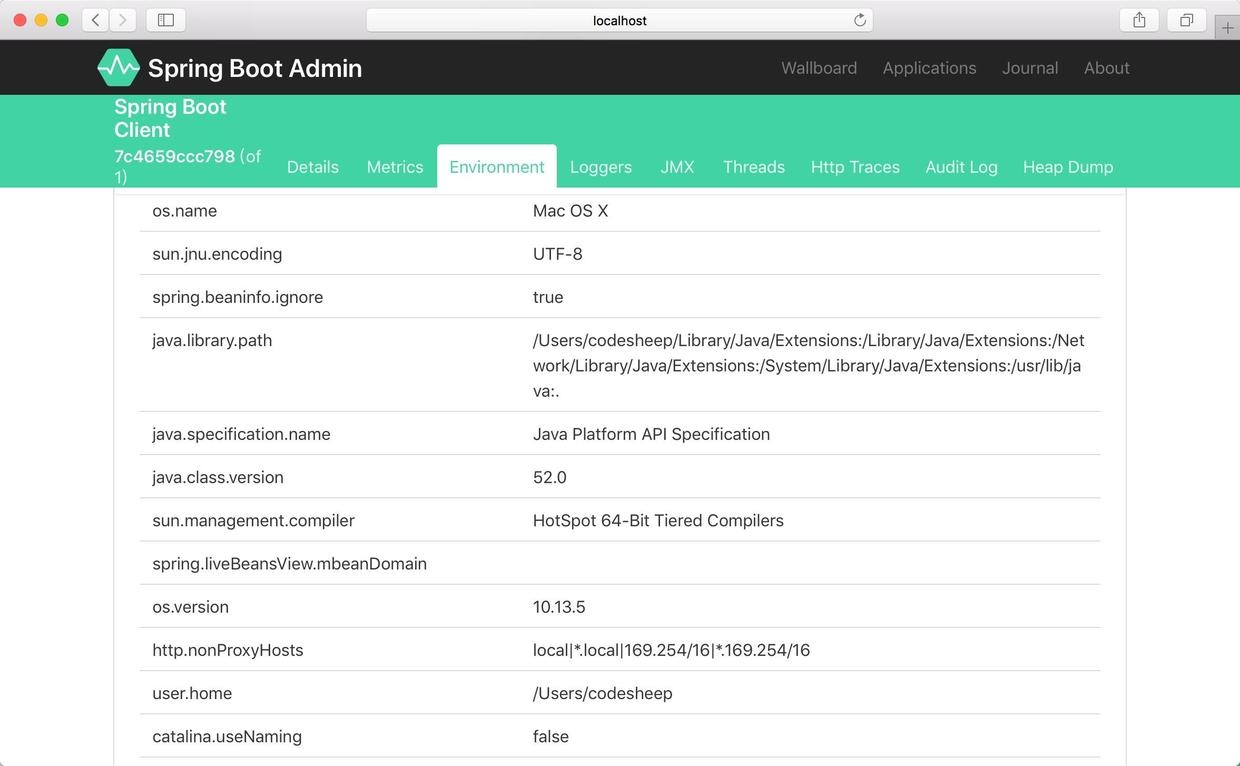Show all tabs overview button
The height and width of the screenshot is (766, 1240).
(x=1186, y=20)
